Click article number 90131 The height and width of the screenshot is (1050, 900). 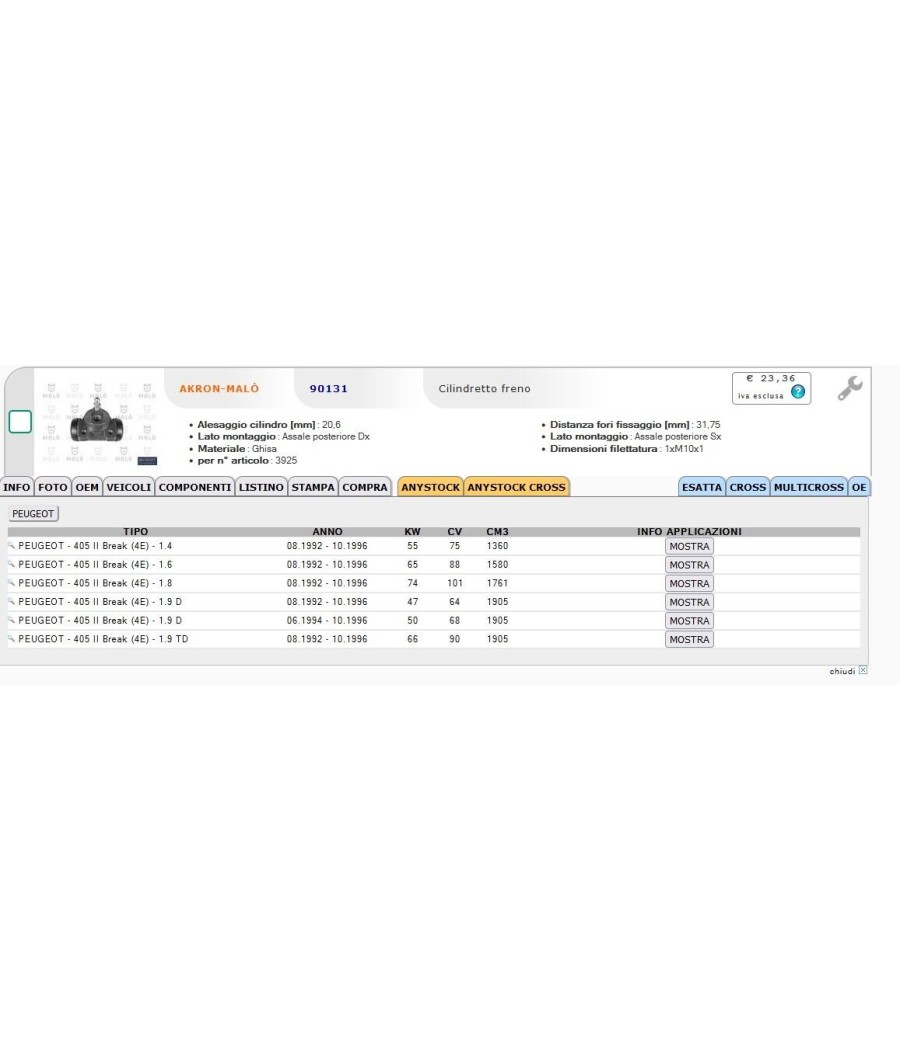[x=329, y=388]
